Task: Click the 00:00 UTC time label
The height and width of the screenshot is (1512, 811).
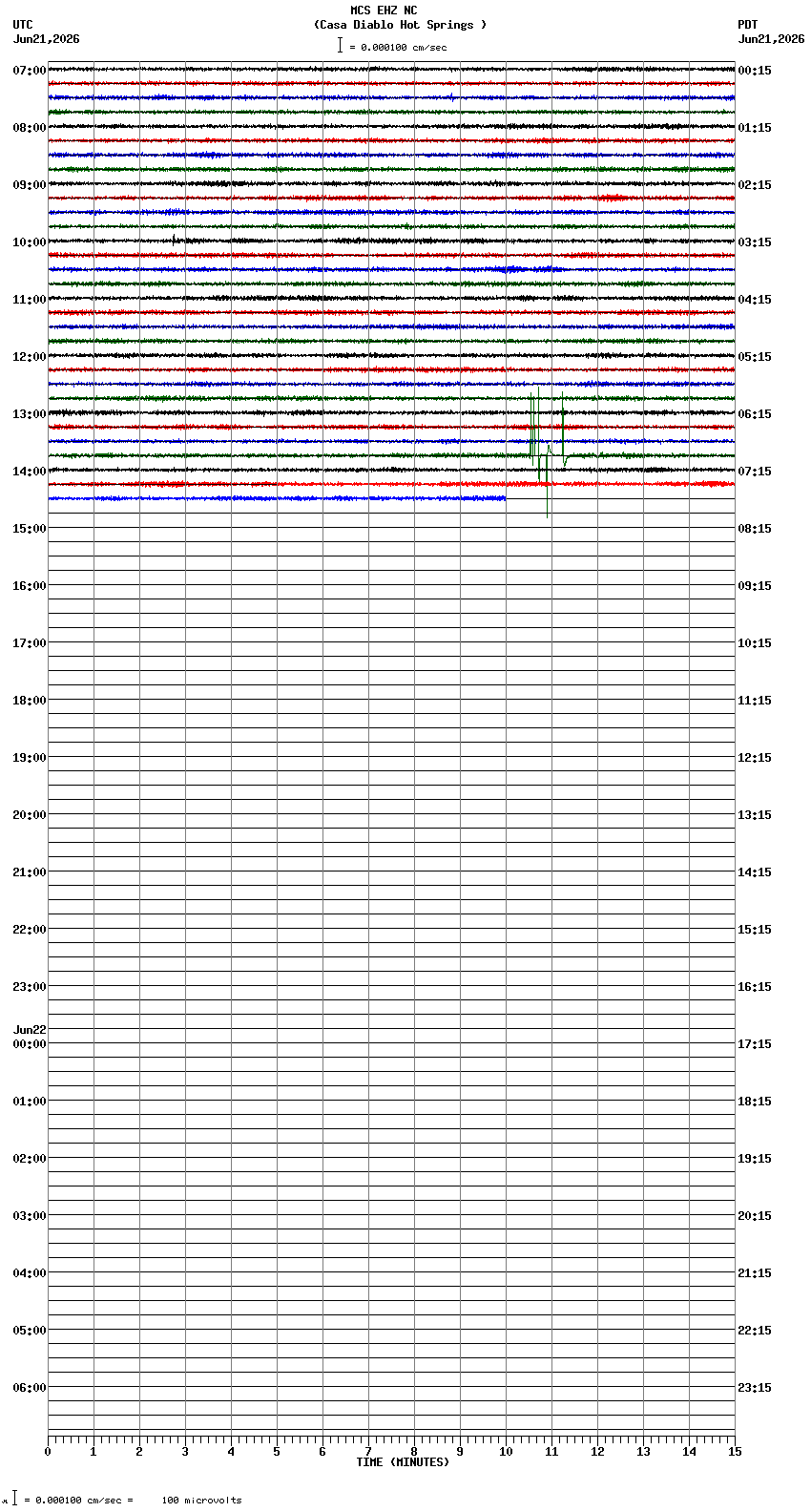Action: [x=30, y=1044]
